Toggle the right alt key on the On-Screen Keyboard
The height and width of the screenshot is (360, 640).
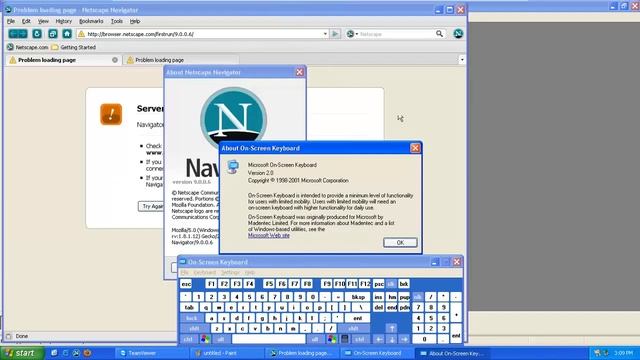click(x=315, y=339)
